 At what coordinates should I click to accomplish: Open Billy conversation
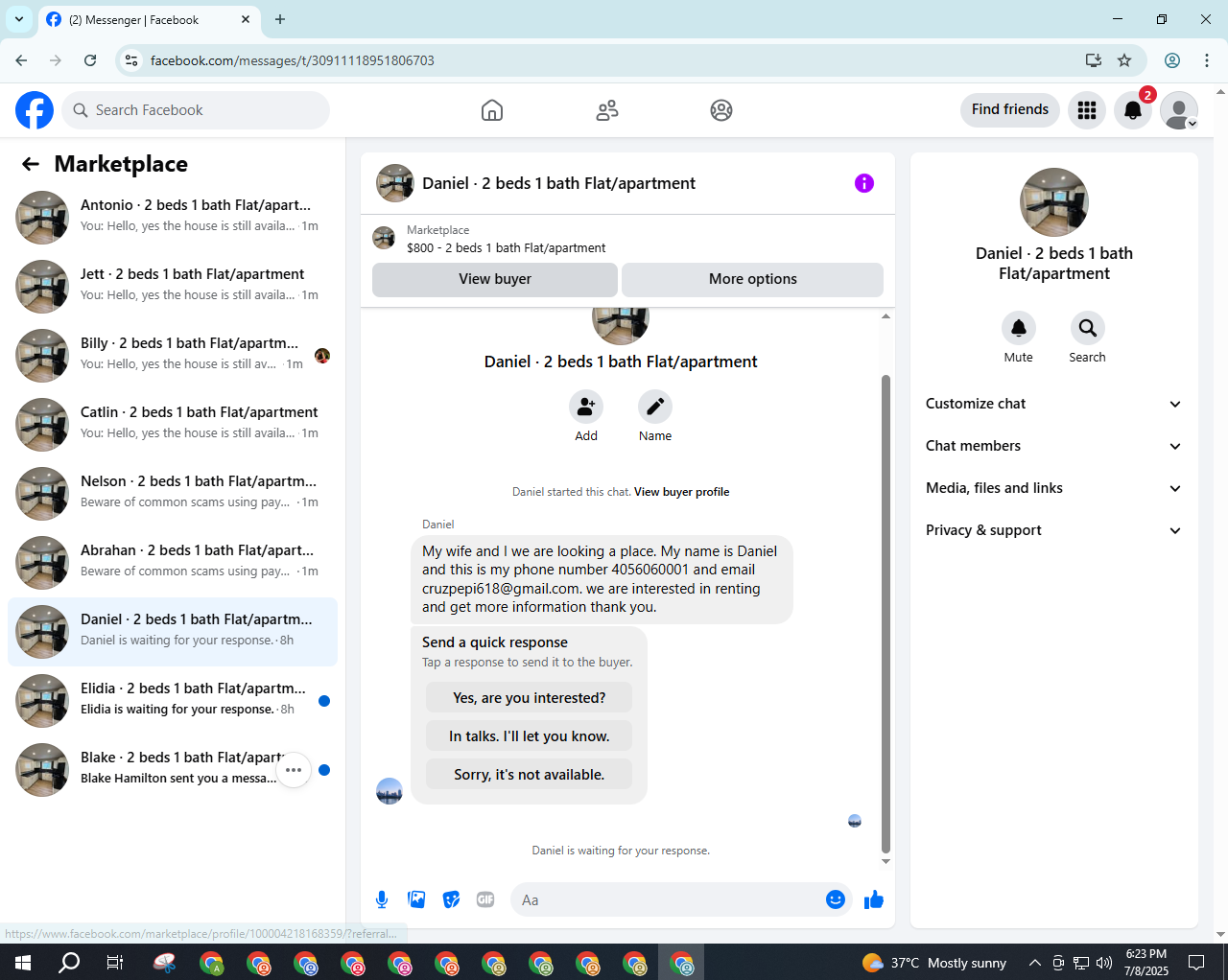pos(173,356)
